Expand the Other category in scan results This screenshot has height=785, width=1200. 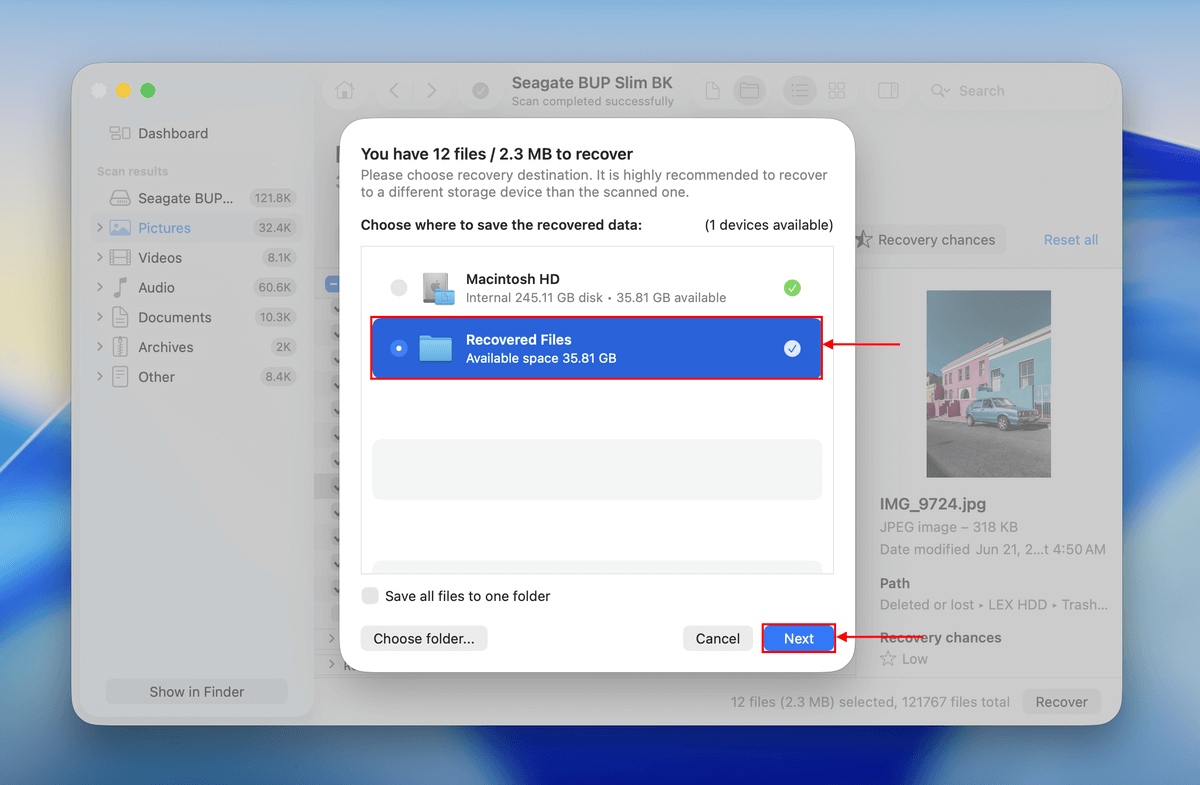[x=100, y=377]
